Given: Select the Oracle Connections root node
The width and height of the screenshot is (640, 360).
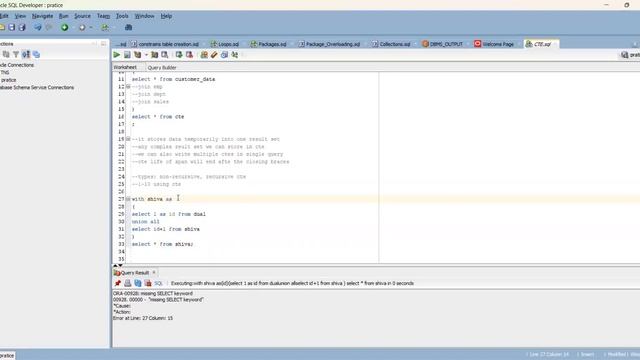Looking at the screenshot, I should coord(17,65).
